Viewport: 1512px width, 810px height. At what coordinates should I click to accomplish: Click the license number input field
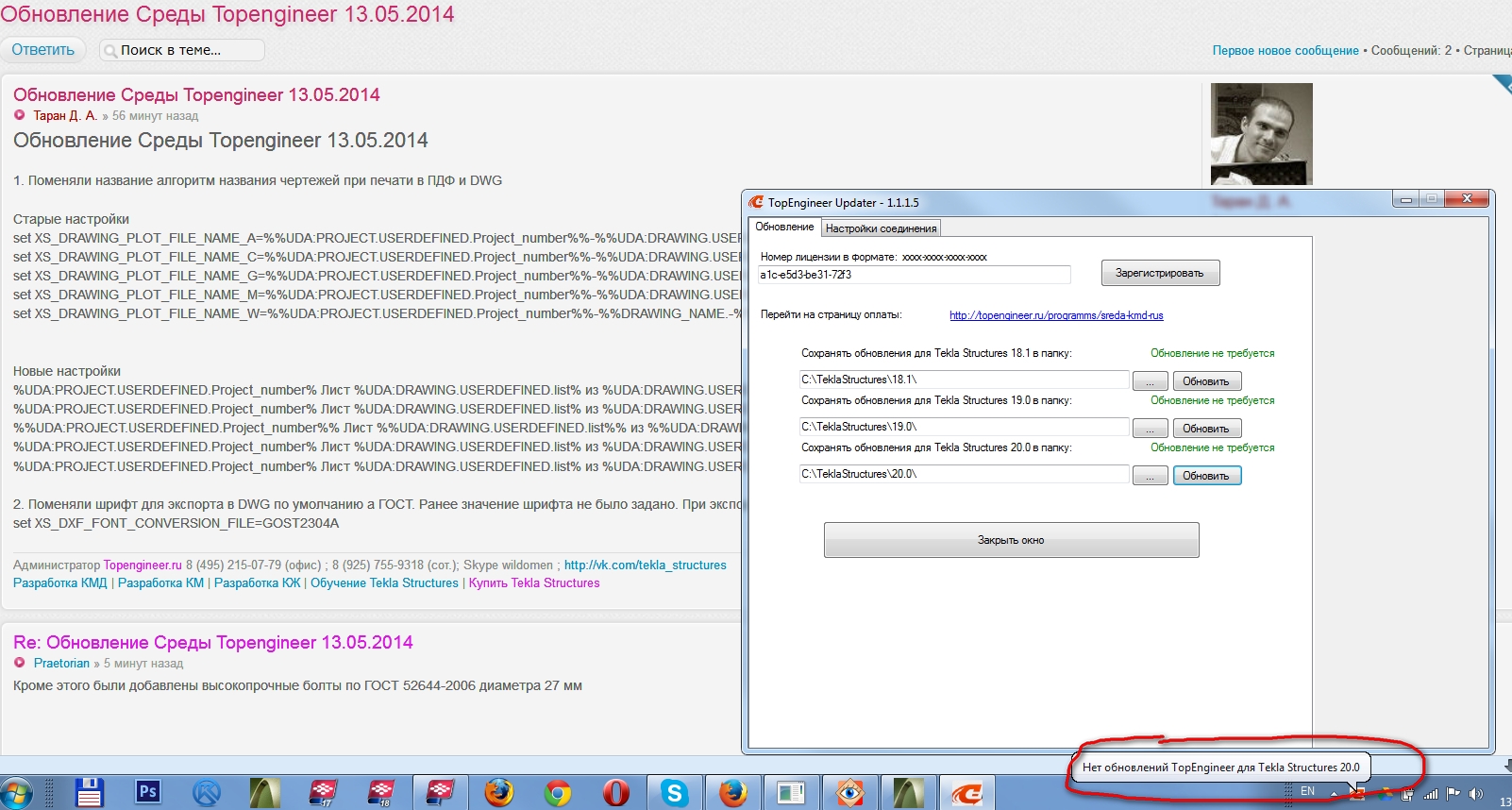pos(914,275)
